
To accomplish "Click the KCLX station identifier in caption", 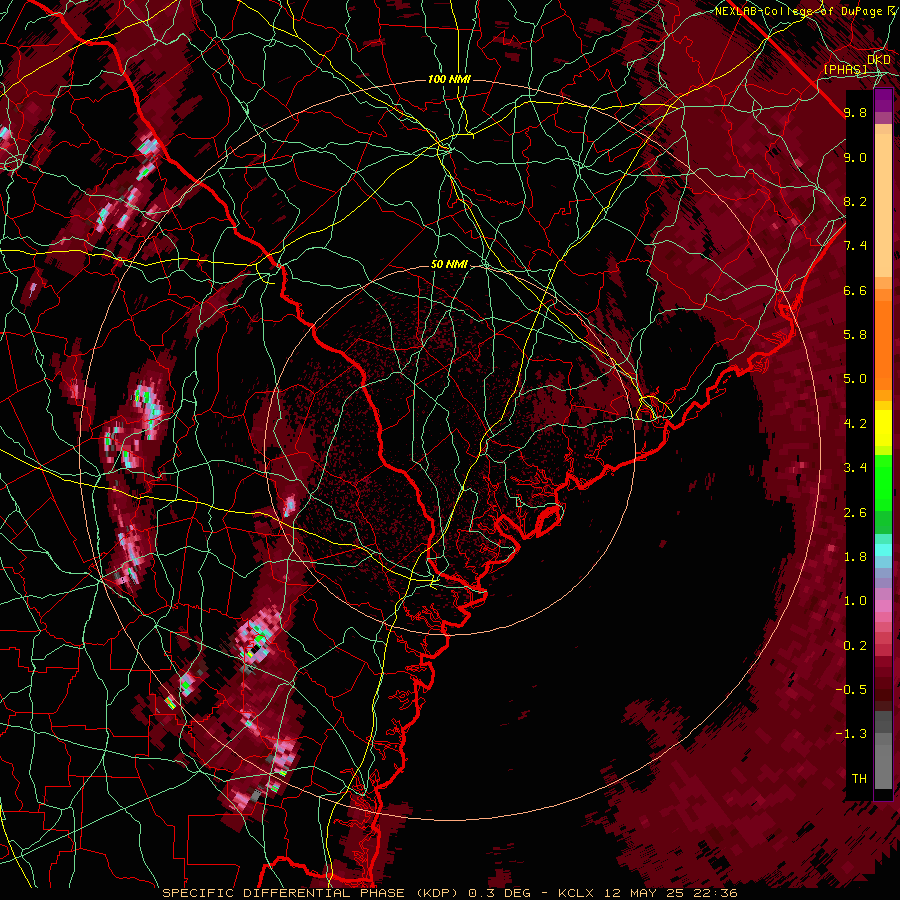I will [578, 893].
